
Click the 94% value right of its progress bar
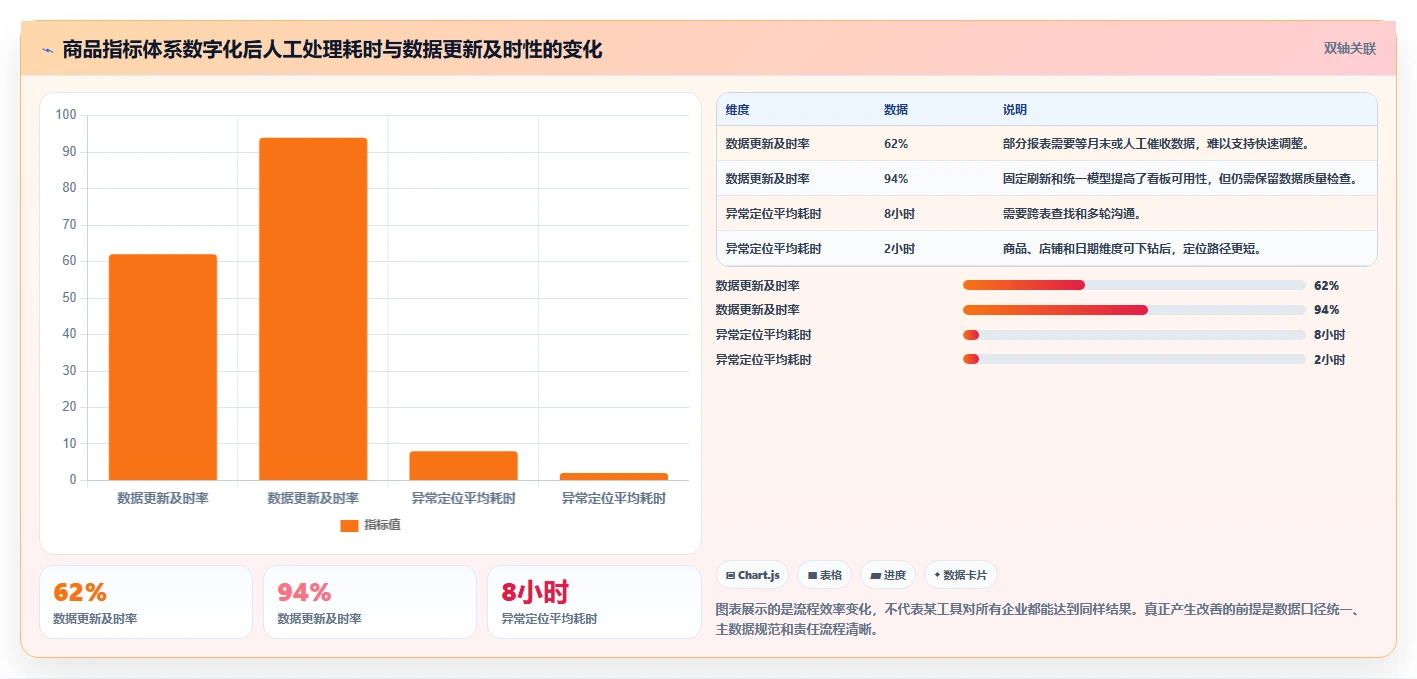1326,310
